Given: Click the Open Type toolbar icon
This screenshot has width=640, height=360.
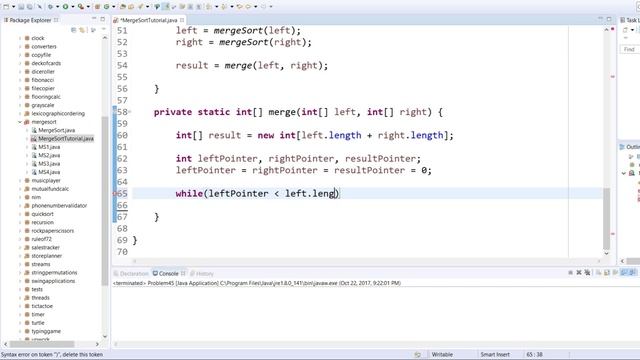Looking at the screenshot, I should point(122,7).
